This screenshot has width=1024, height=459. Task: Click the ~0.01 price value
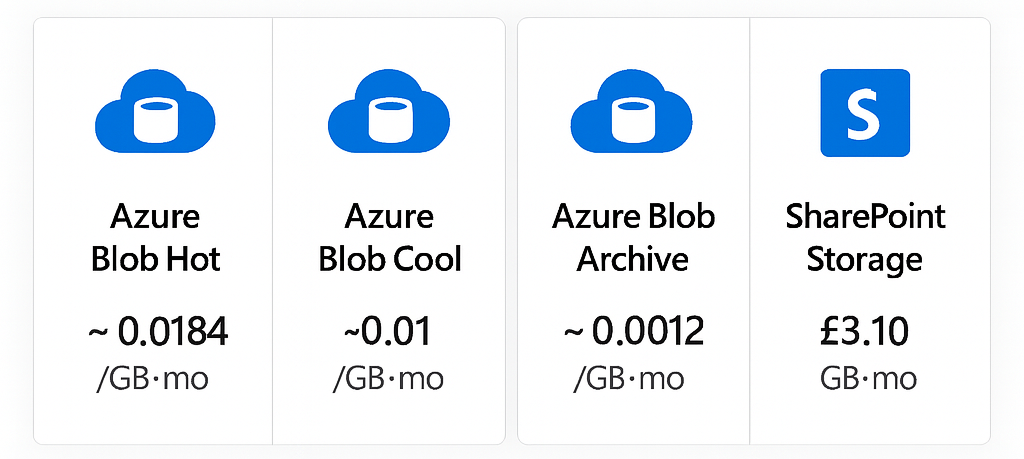[x=389, y=332]
